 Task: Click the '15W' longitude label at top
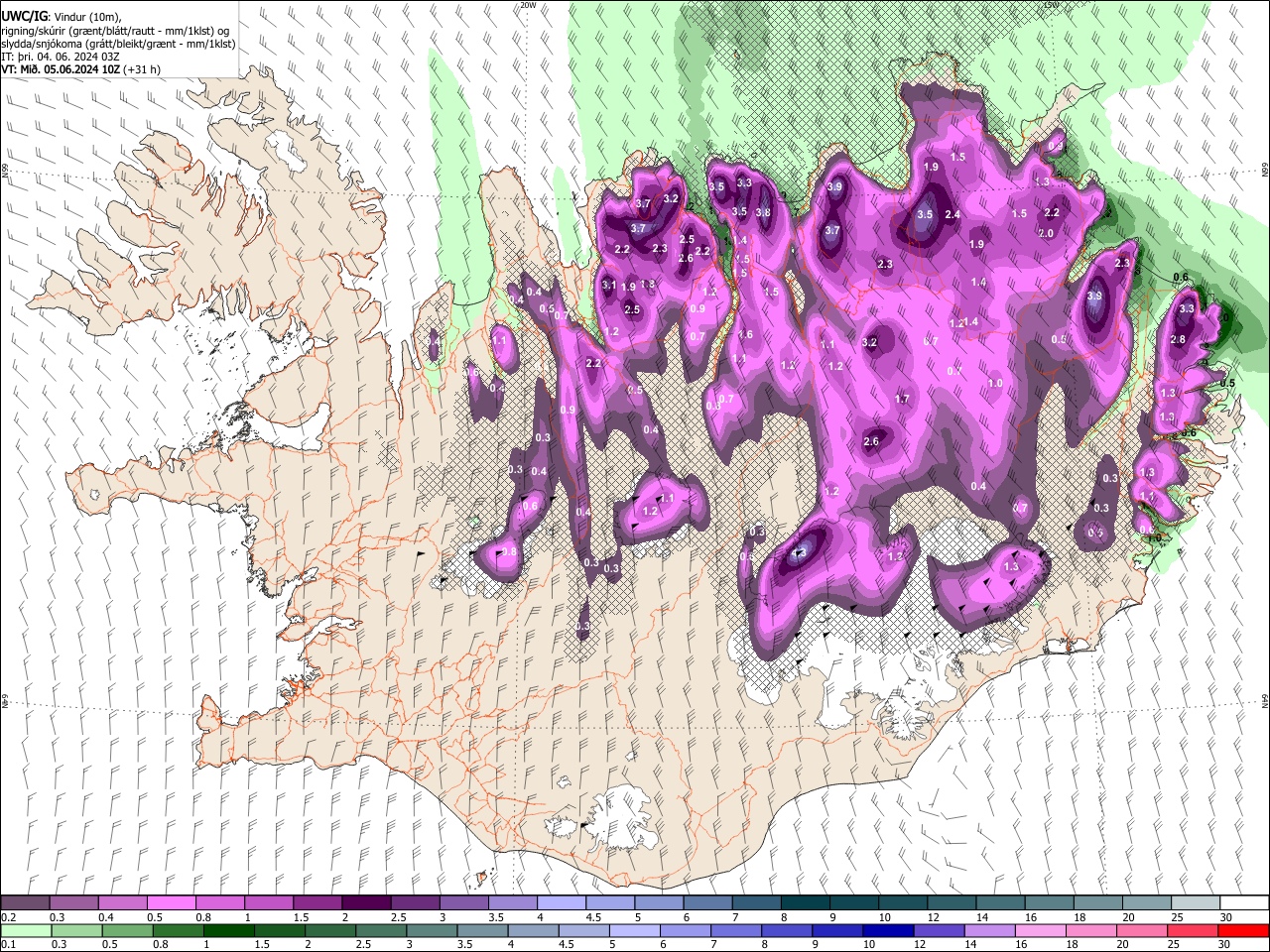tap(1052, 5)
